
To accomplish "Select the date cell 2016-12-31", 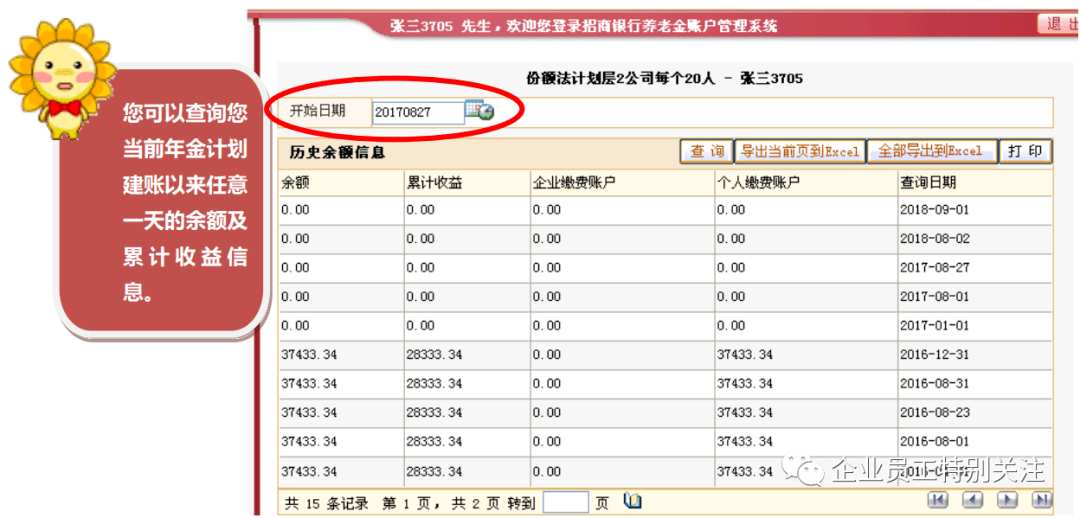I will pyautogui.click(x=934, y=355).
